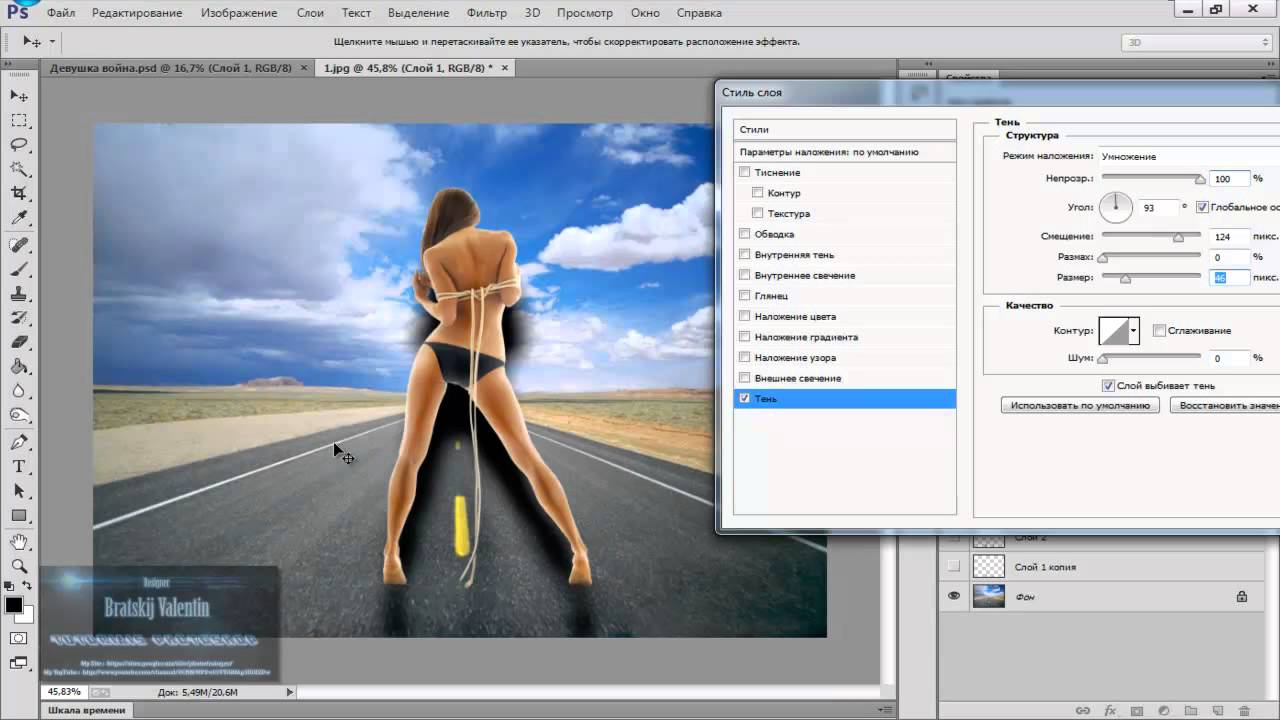Select the History Brush tool
Viewport: 1280px width, 720px height.
19,319
